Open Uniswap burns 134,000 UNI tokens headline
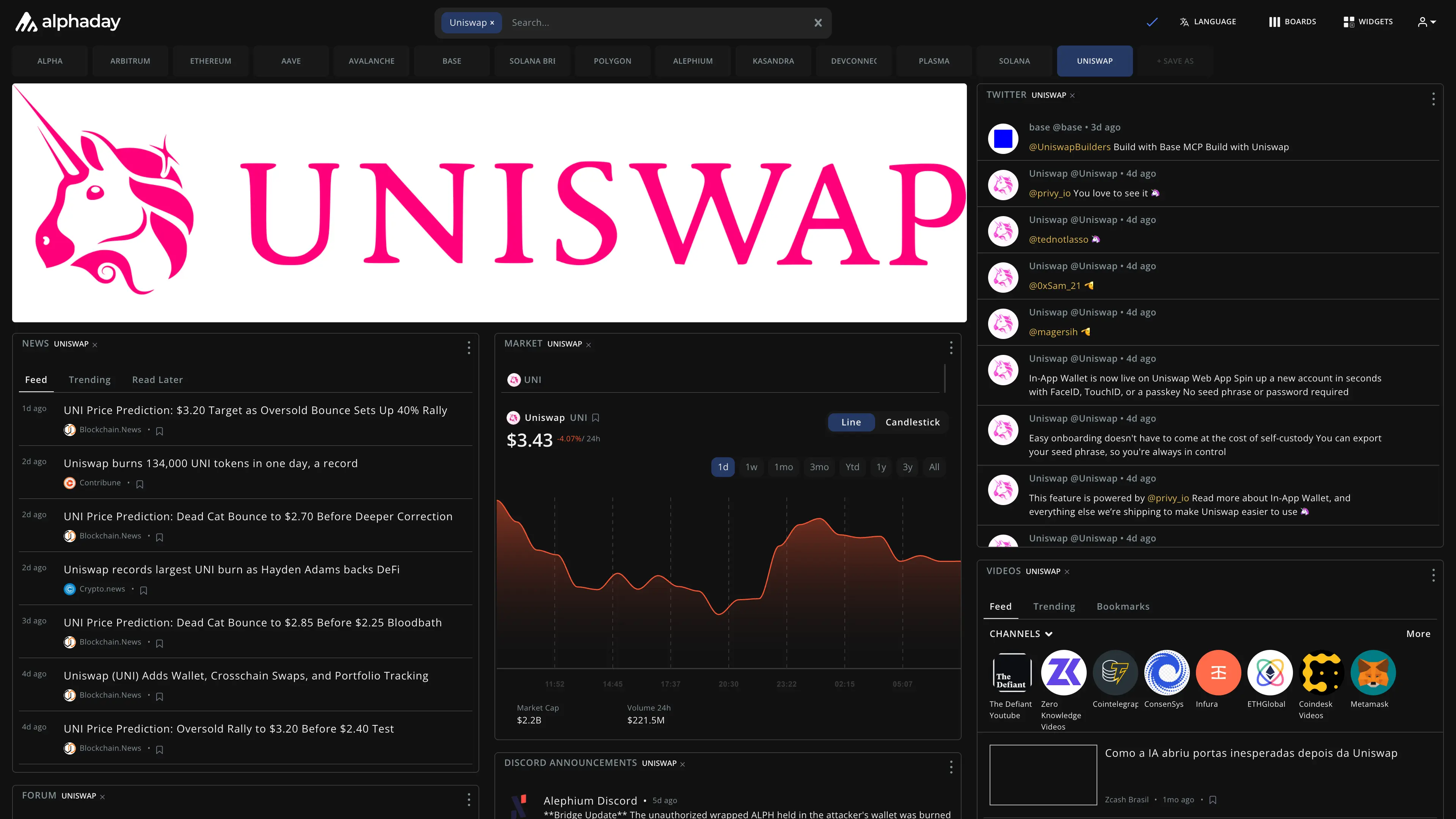Viewport: 1456px width, 819px height. (x=210, y=463)
